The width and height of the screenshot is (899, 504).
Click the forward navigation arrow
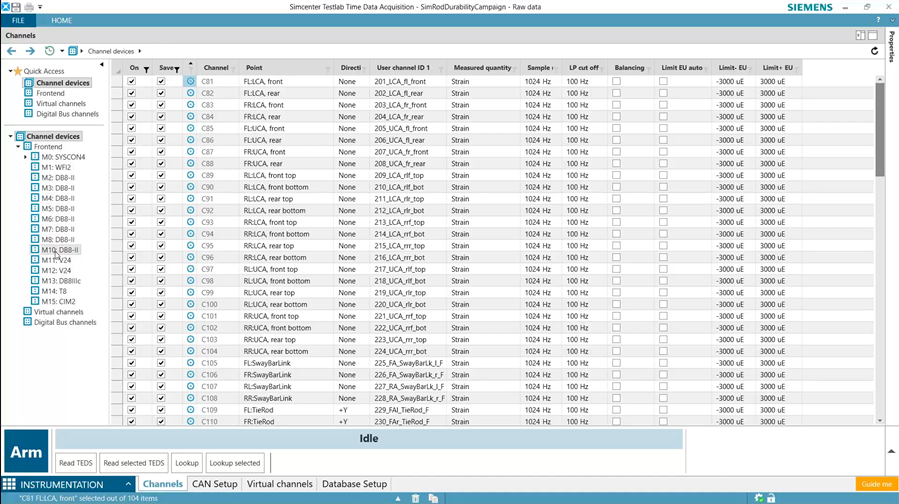tap(30, 51)
